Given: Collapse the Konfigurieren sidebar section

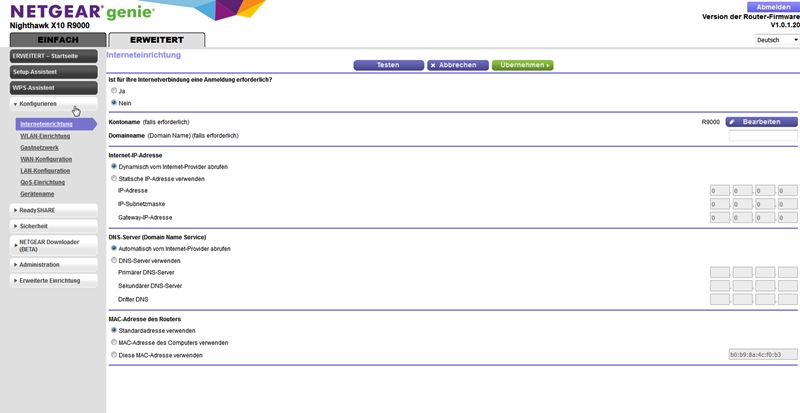Looking at the screenshot, I should click(x=53, y=104).
